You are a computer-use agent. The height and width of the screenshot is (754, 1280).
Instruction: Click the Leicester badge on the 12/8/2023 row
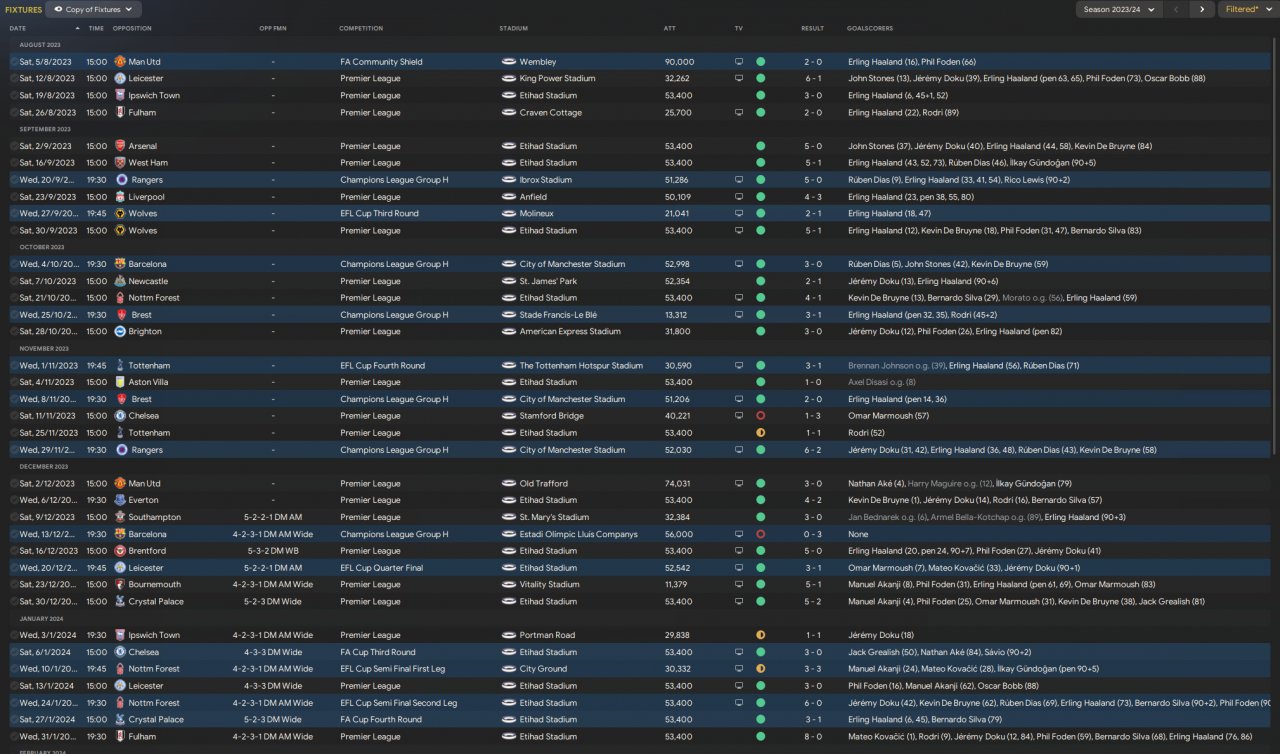[120, 78]
